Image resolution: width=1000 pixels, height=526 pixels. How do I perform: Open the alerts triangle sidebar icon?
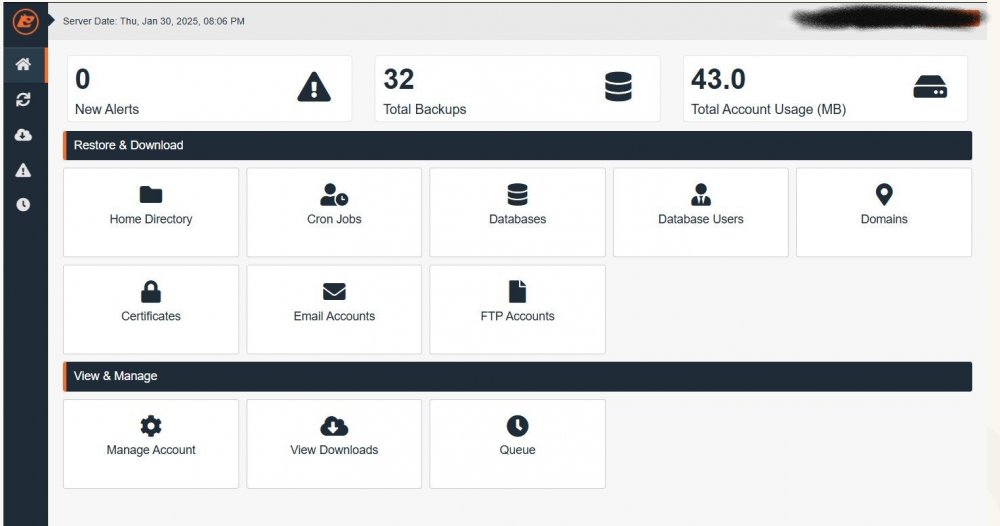click(24, 170)
